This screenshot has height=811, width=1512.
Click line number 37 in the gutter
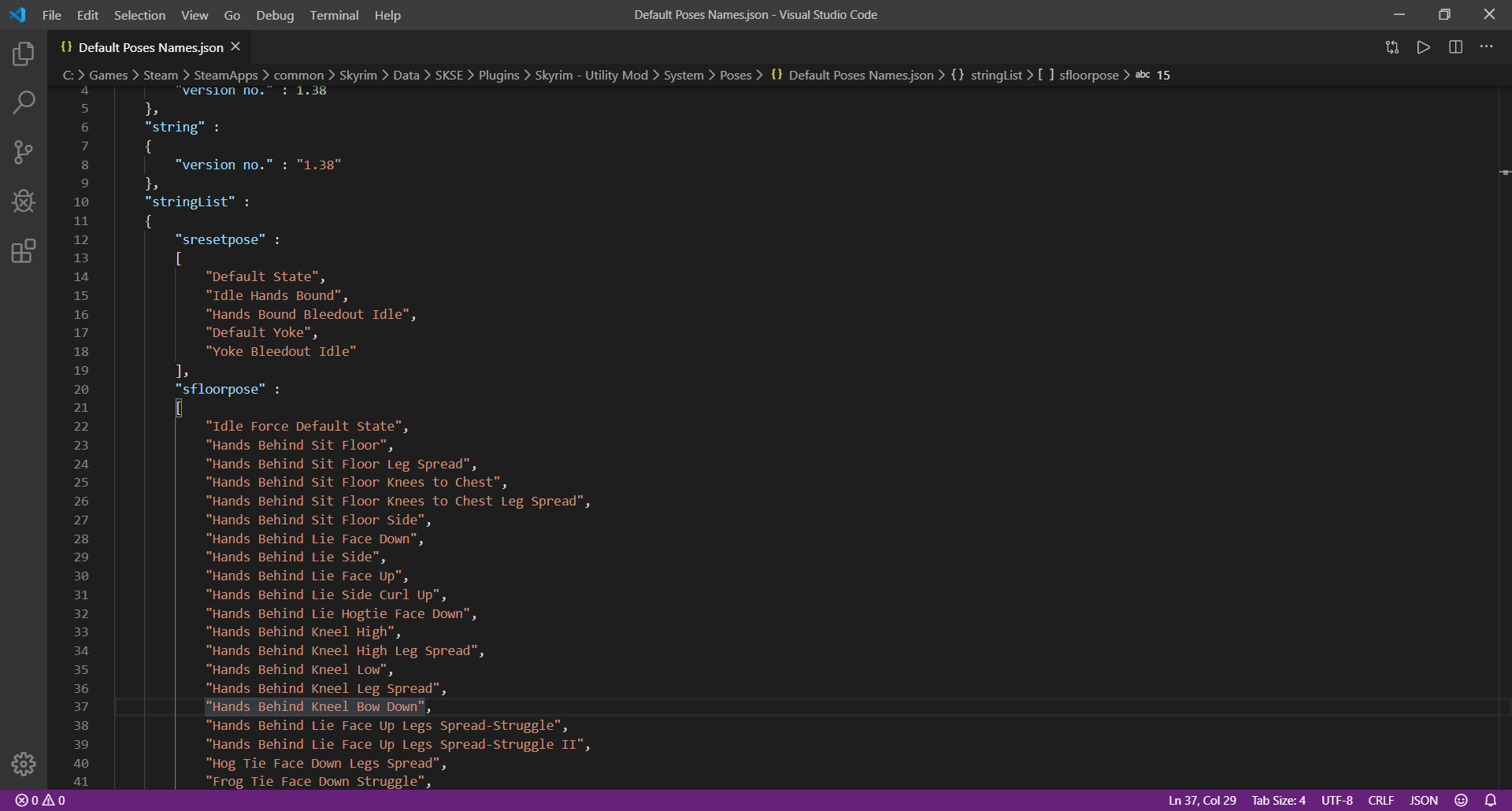tap(81, 707)
